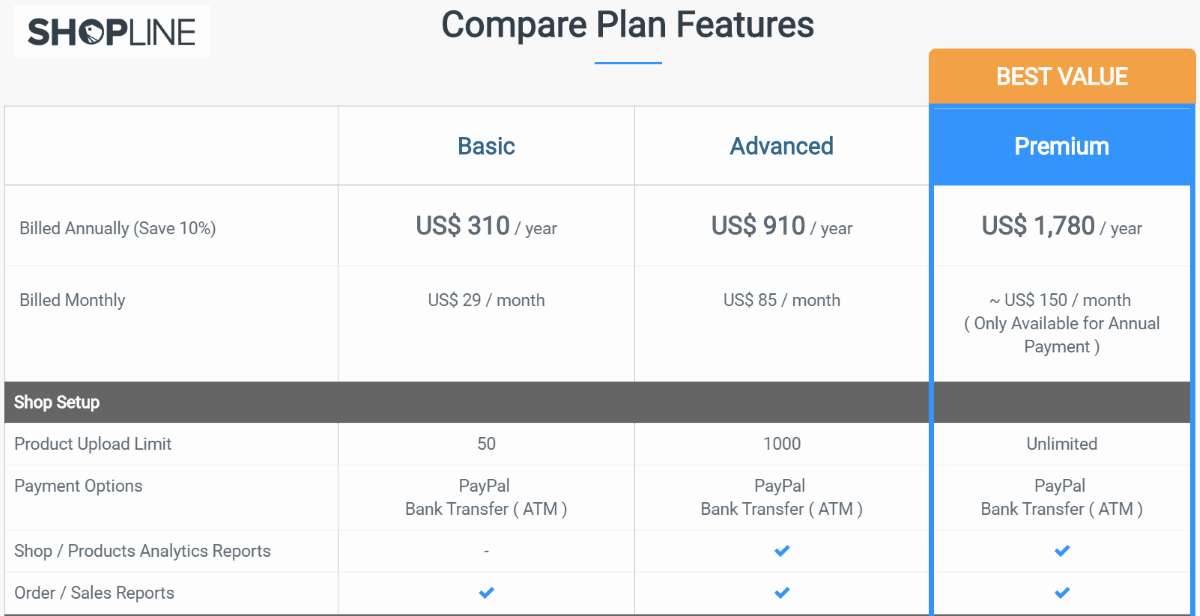Click the Billed Monthly row label
This screenshot has height=616, width=1200.
pos(72,300)
